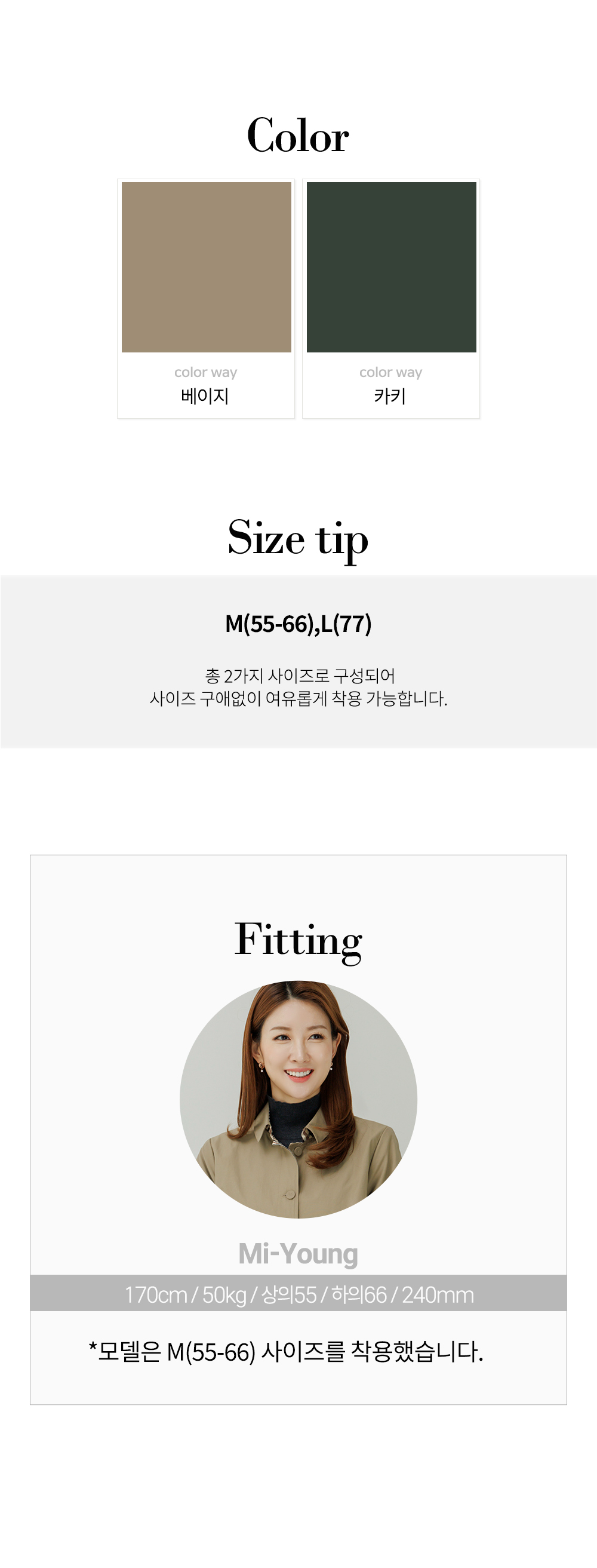Image resolution: width=597 pixels, height=1568 pixels.
Task: Click the gray model measurements bar
Action: 298,1293
